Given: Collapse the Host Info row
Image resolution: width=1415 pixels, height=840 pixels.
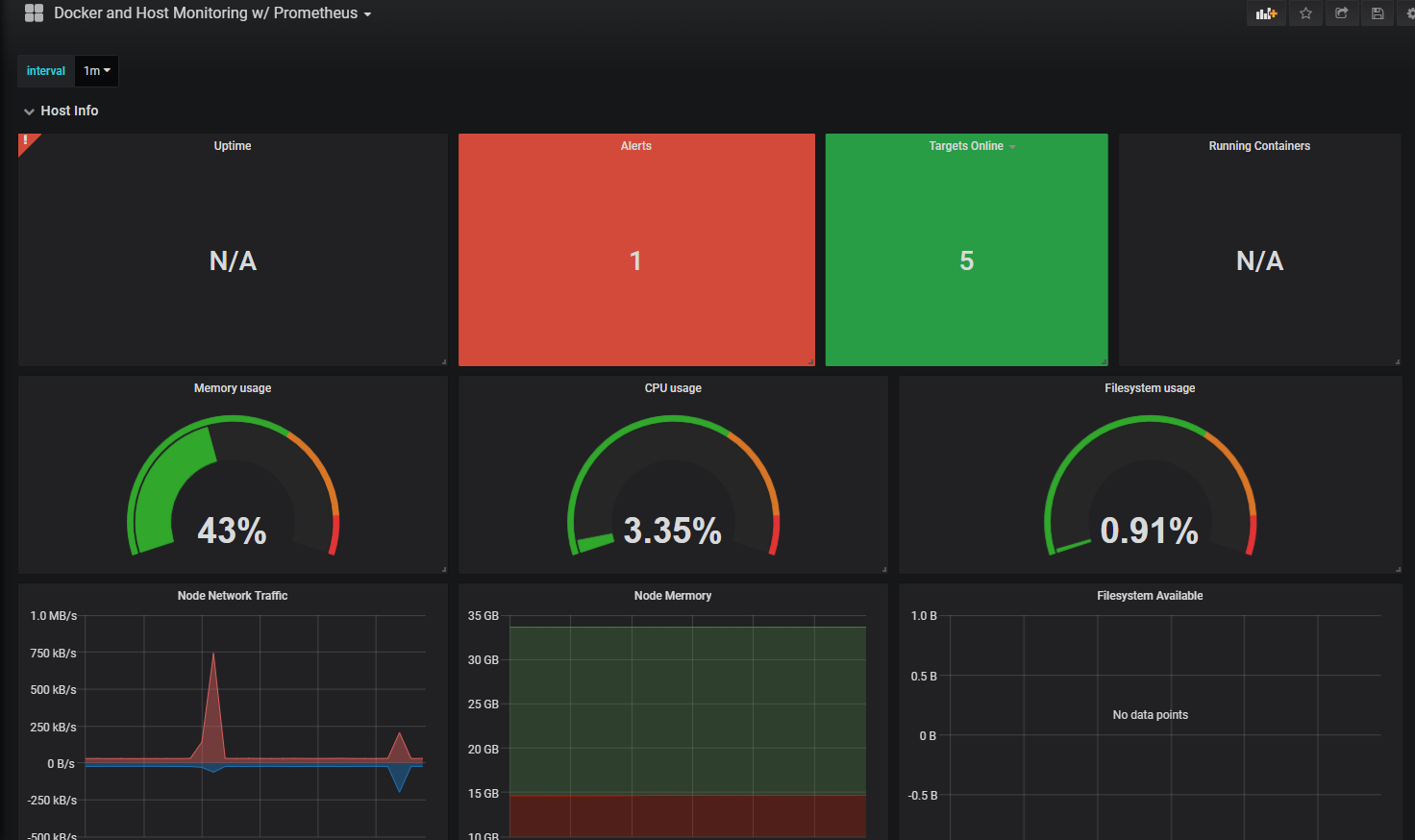Looking at the screenshot, I should (61, 111).
